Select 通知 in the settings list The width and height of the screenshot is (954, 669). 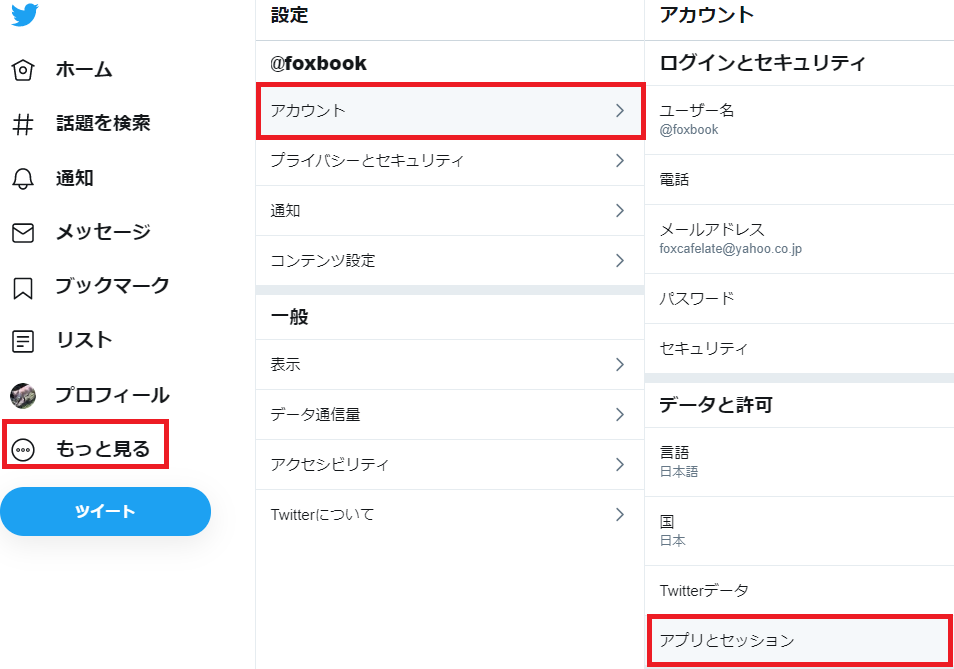450,210
